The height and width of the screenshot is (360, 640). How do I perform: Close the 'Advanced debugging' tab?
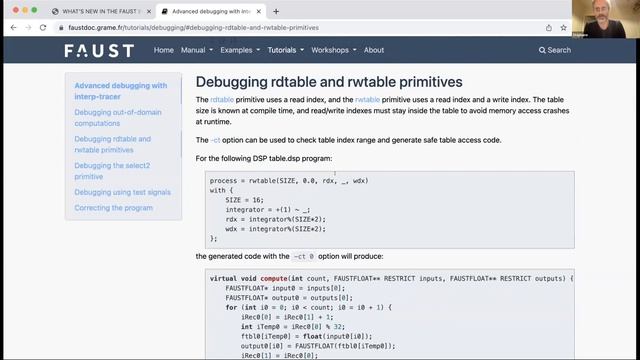coord(258,11)
